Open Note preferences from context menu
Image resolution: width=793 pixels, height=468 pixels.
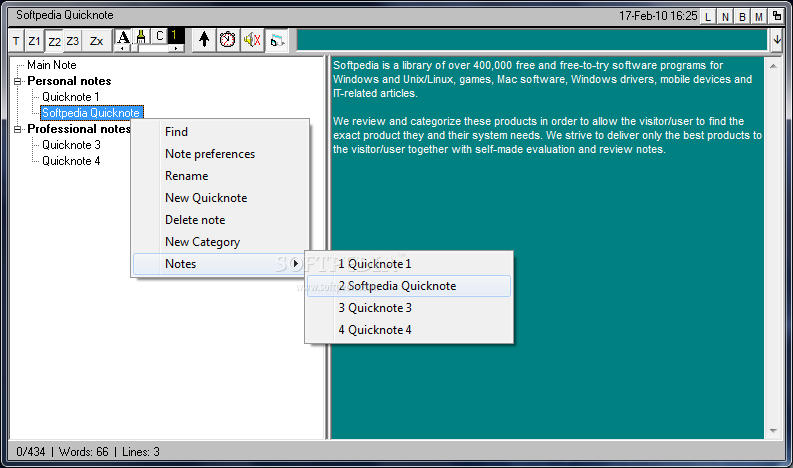221,154
